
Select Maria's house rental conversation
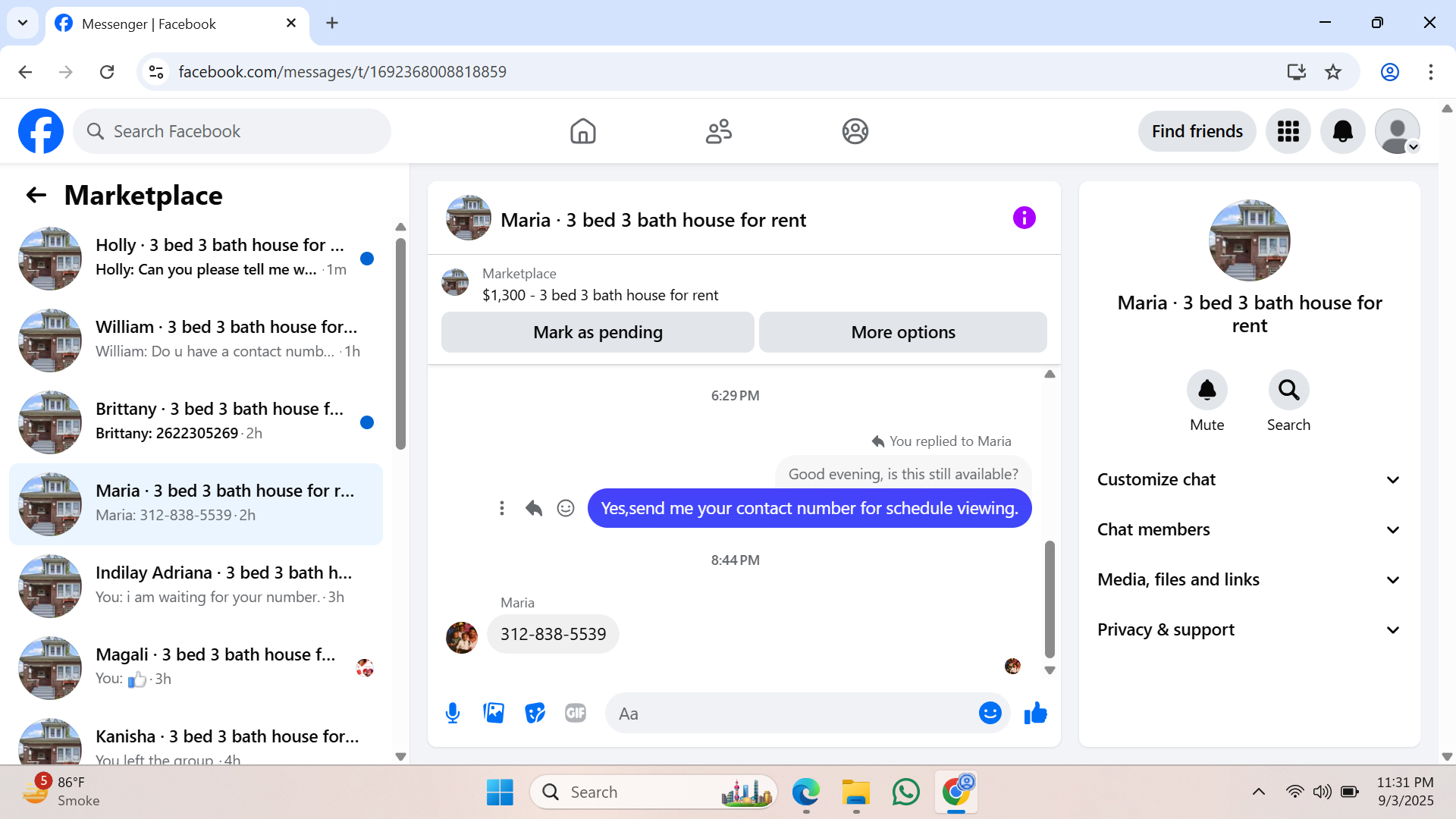tap(196, 504)
